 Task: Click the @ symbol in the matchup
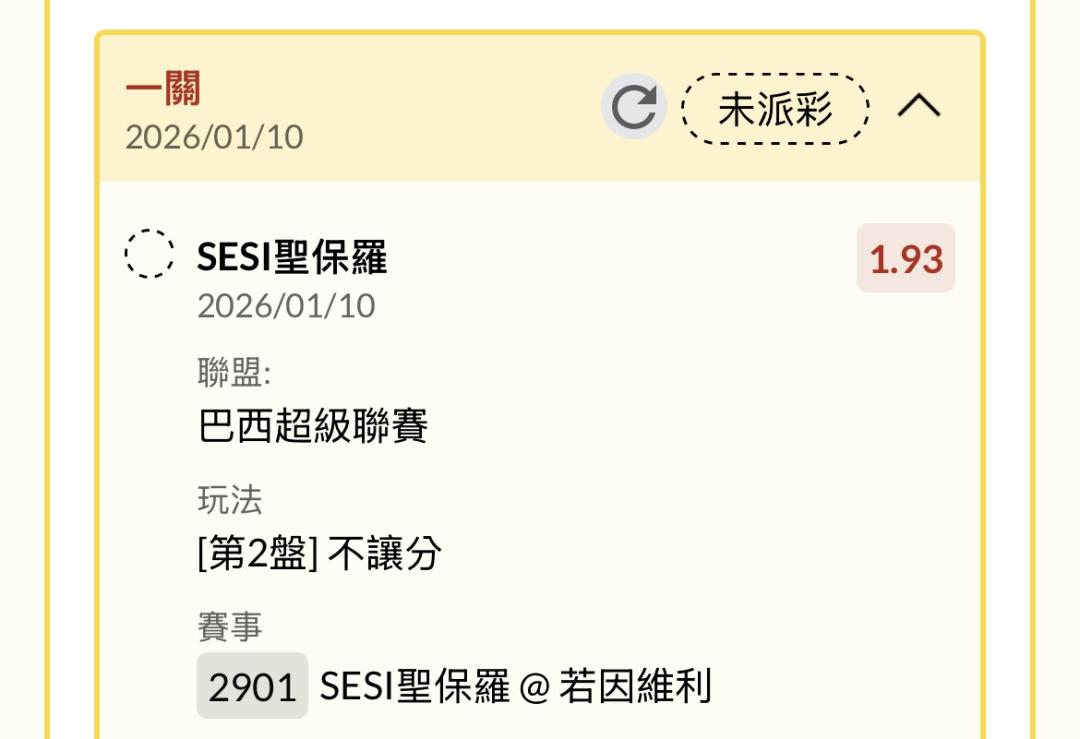(x=535, y=688)
